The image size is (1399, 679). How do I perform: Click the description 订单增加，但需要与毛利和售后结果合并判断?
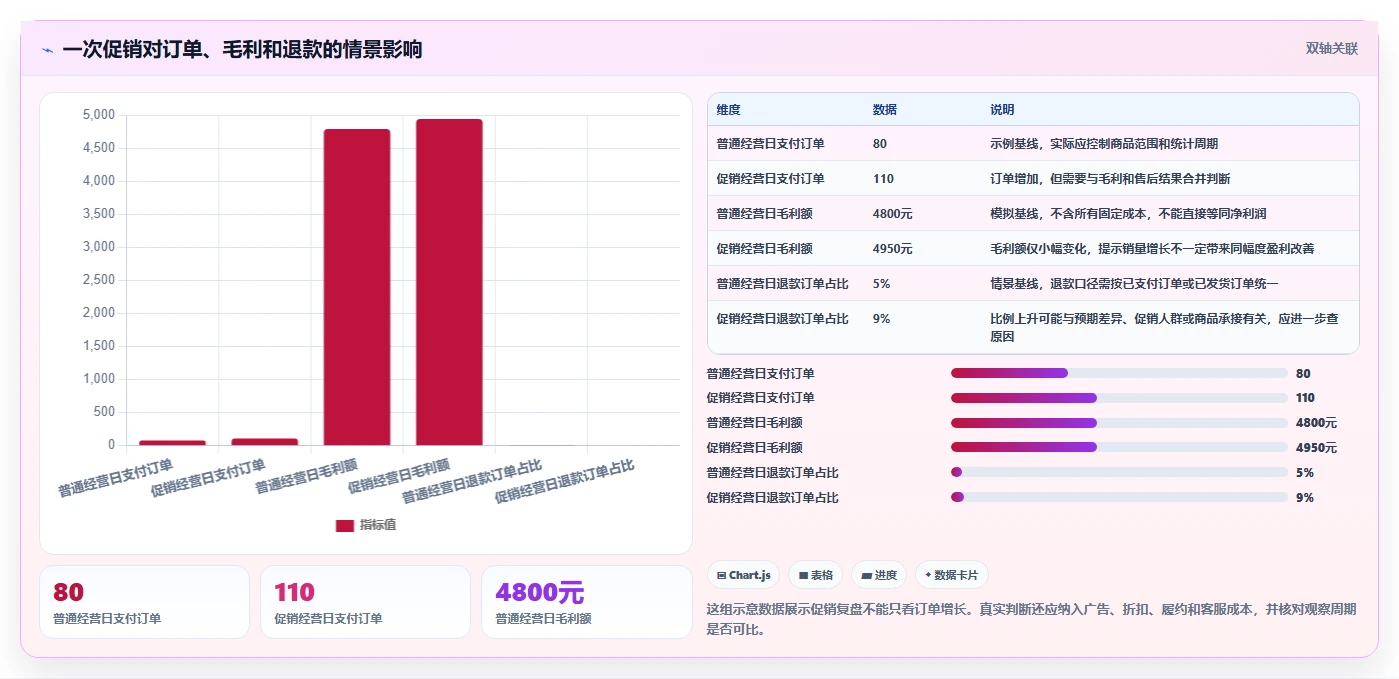pyautogui.click(x=1110, y=179)
